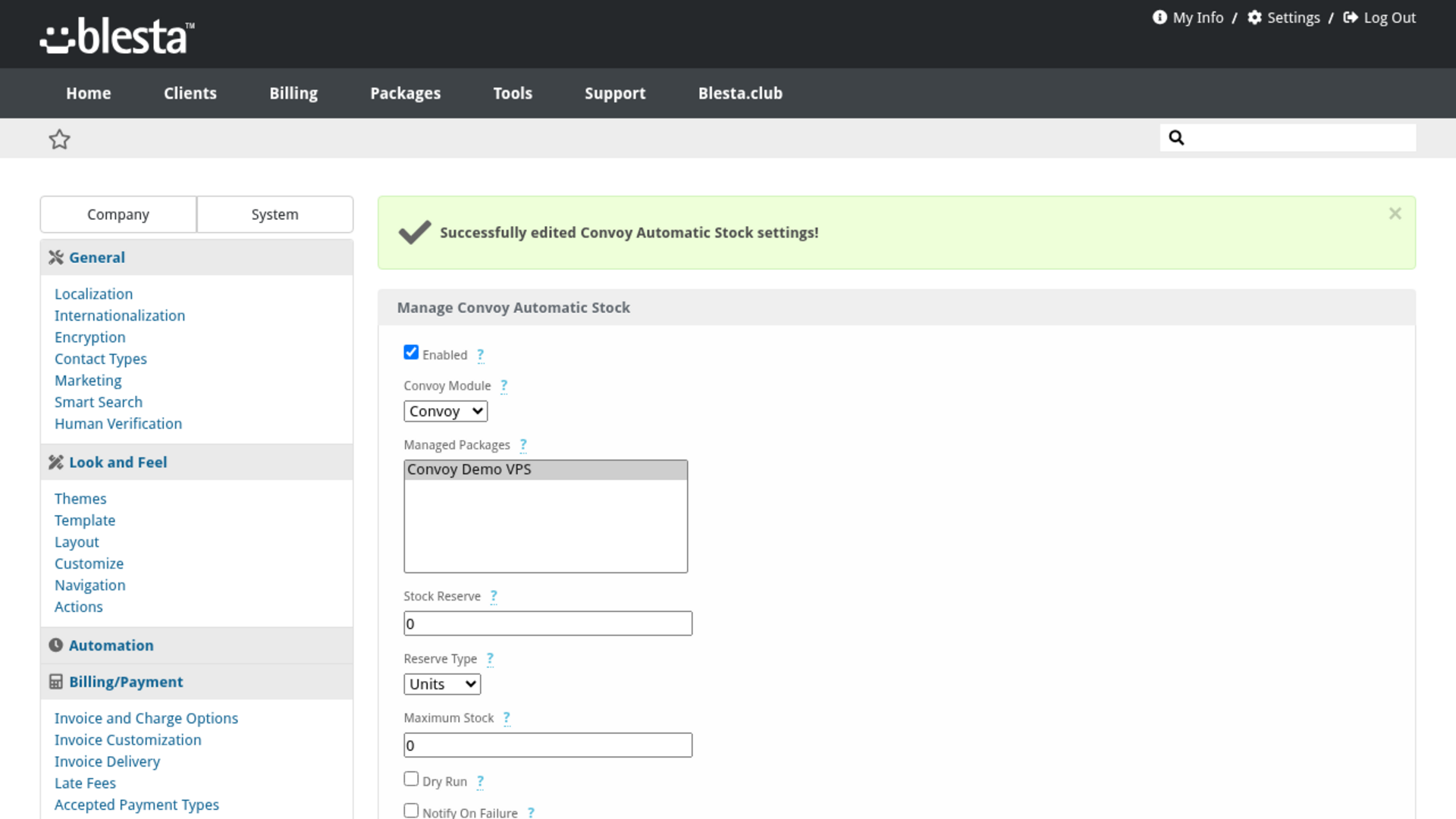1456x819 pixels.
Task: Open the Notify On Failure help tooltip
Action: pos(531,813)
